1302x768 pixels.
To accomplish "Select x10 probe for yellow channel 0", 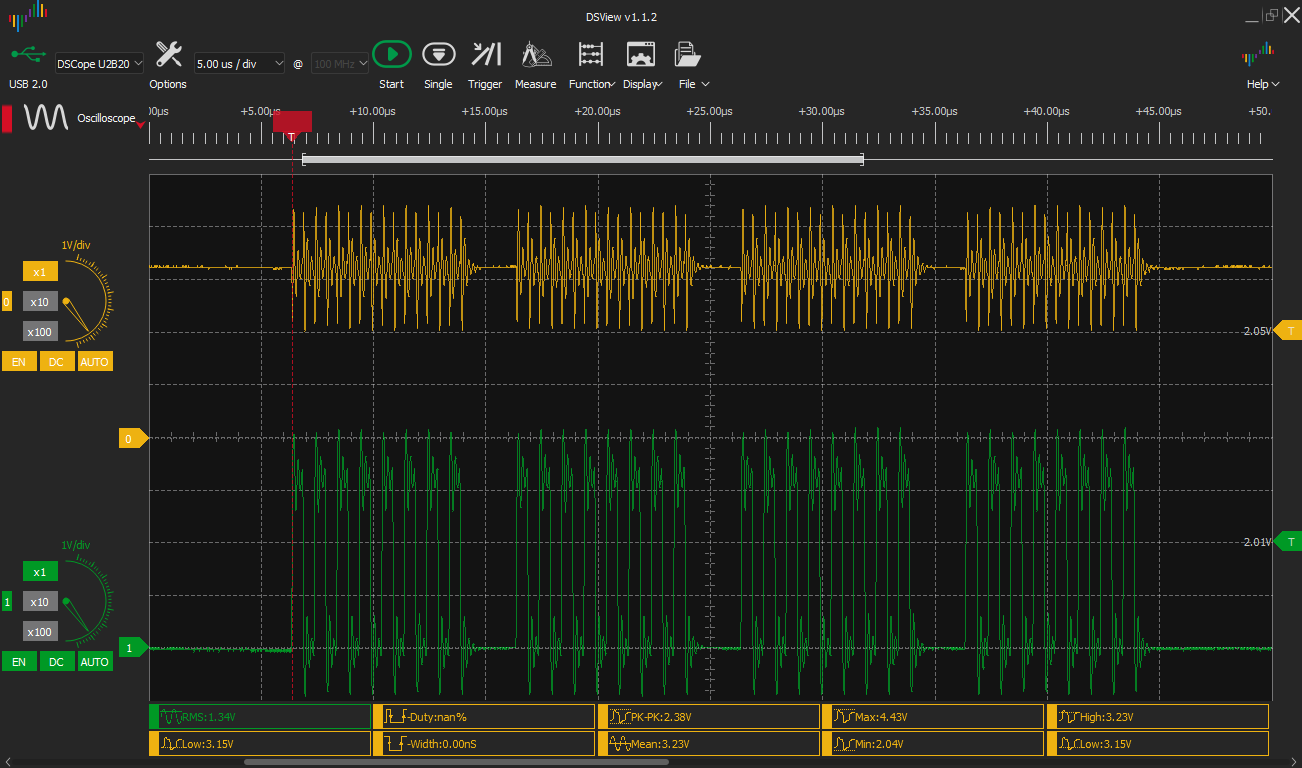I will coord(40,302).
